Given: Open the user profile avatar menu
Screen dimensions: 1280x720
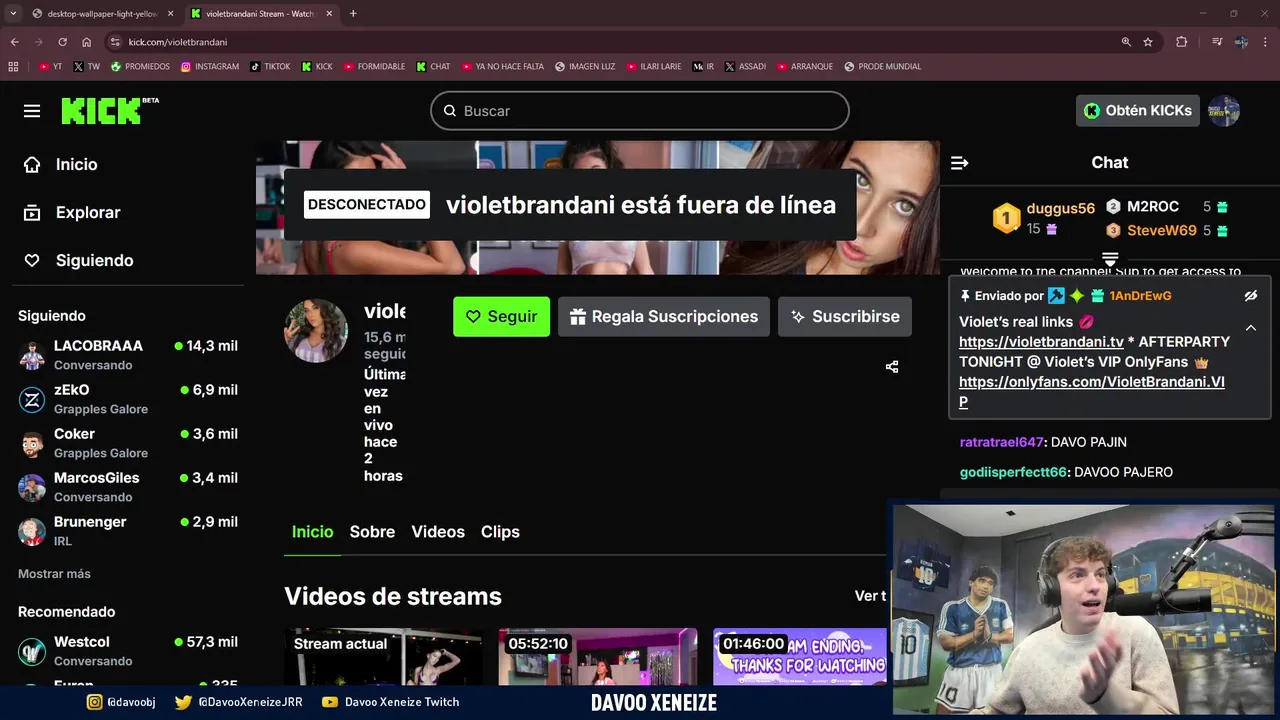Looking at the screenshot, I should [x=1224, y=111].
